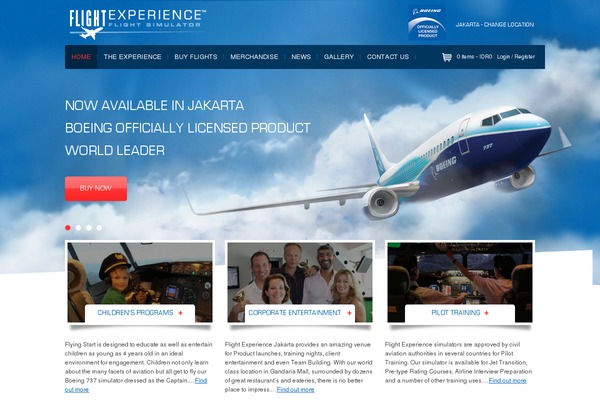The image size is (600, 400).
Task: Select the fourth slideshow dot
Action: tap(99, 228)
